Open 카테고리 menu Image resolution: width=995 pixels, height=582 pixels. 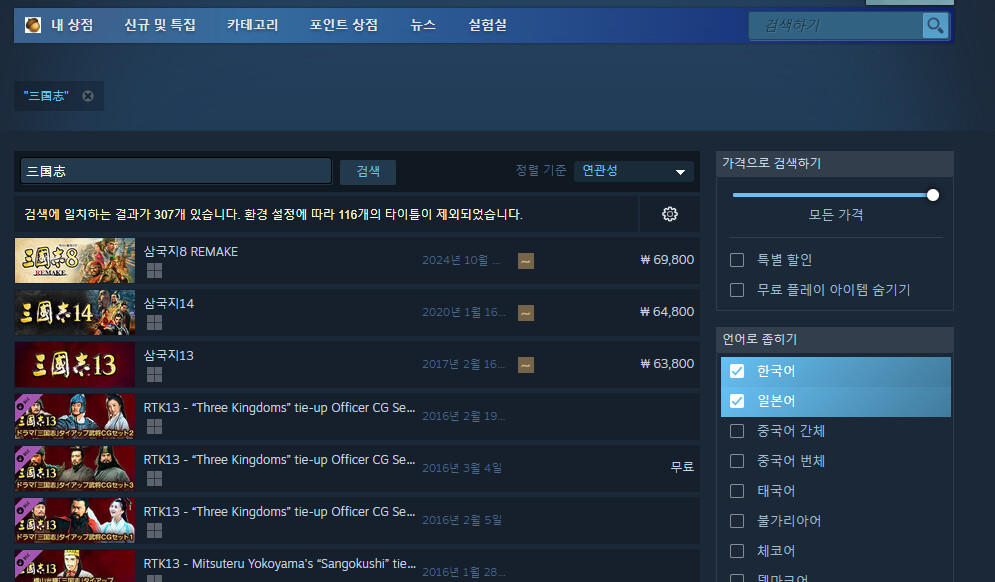pos(253,25)
